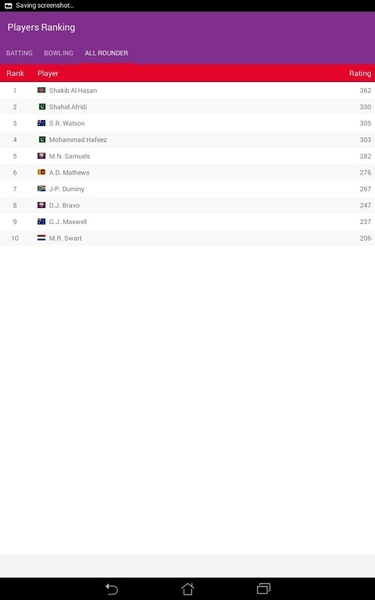Tap the Pakistan flag next to Shahid Afridi
Screen dimensions: 375x600
coord(42,107)
